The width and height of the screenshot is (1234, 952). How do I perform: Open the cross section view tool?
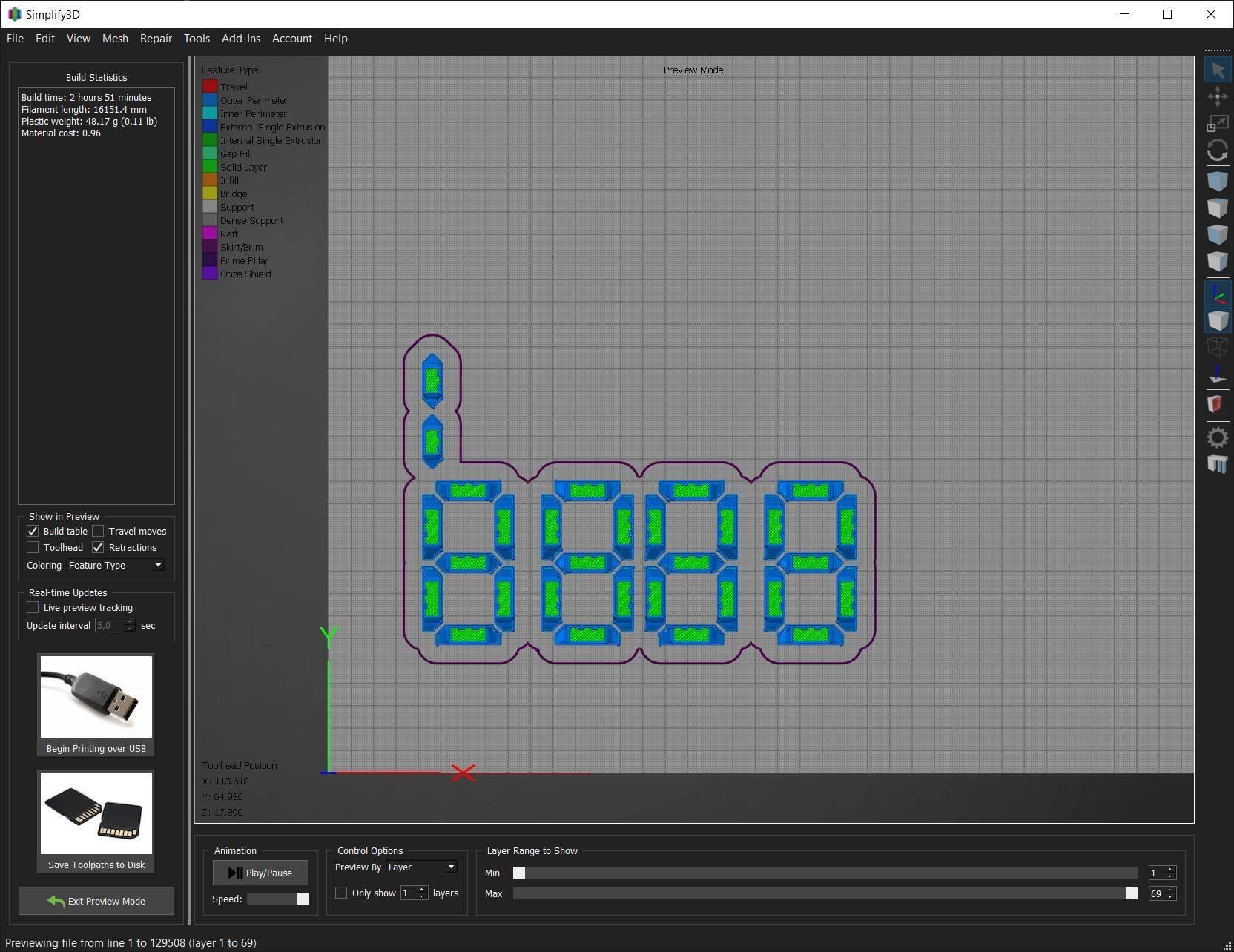(1217, 404)
